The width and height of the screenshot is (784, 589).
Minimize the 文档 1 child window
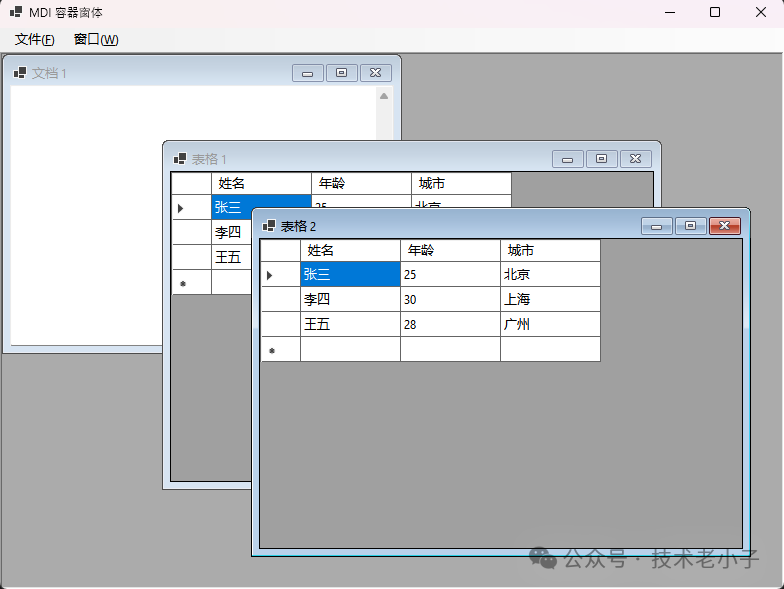tap(307, 73)
